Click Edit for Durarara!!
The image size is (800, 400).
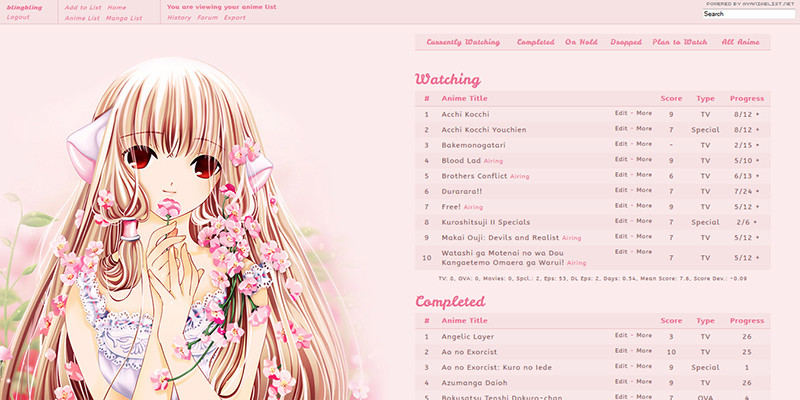621,190
